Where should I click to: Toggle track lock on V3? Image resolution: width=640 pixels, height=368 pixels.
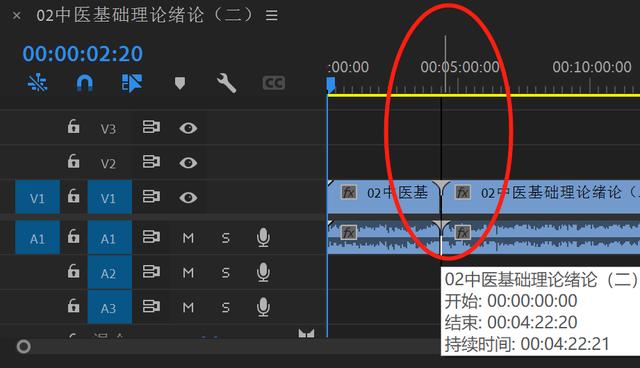coord(73,126)
